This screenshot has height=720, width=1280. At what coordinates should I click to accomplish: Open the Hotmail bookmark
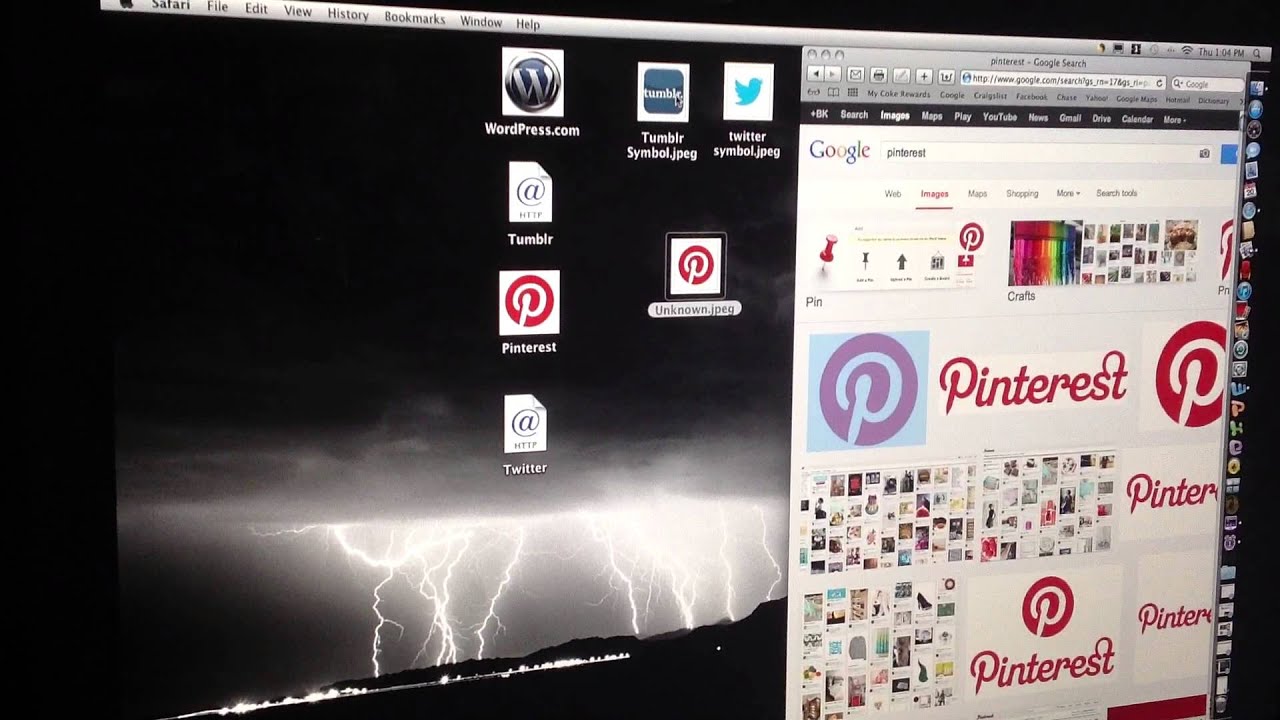[1177, 100]
